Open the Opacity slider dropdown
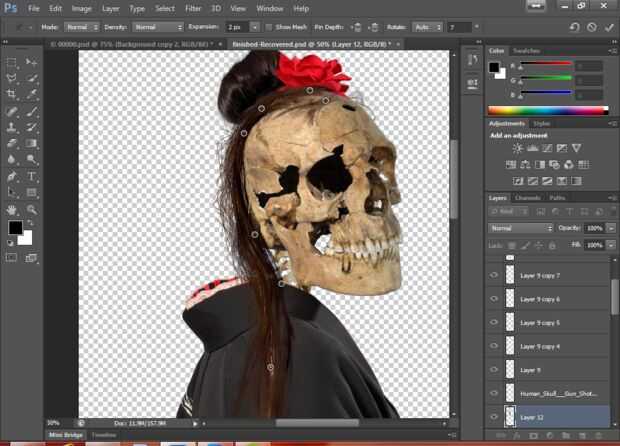620x446 pixels. pos(611,228)
